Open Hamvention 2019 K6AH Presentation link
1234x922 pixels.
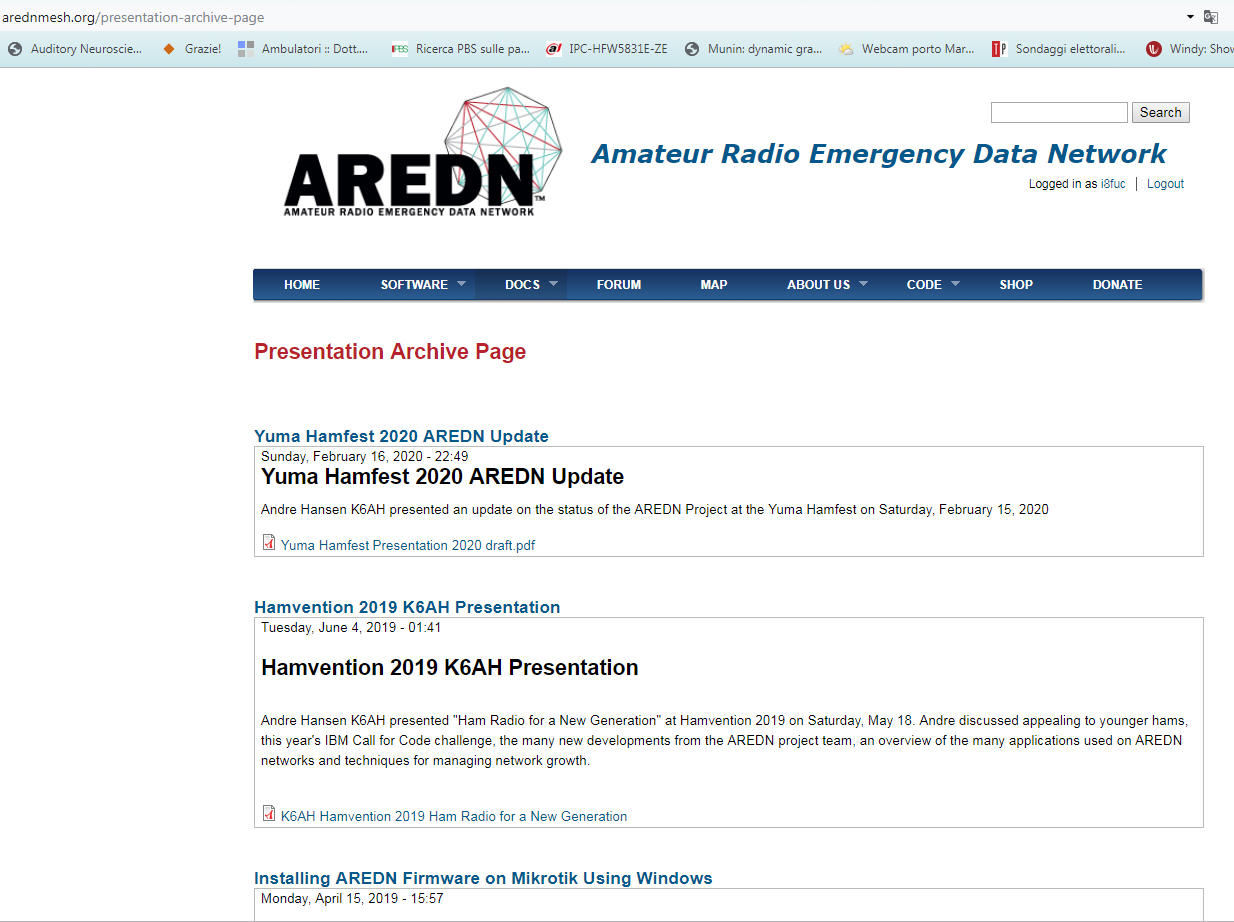pos(407,607)
